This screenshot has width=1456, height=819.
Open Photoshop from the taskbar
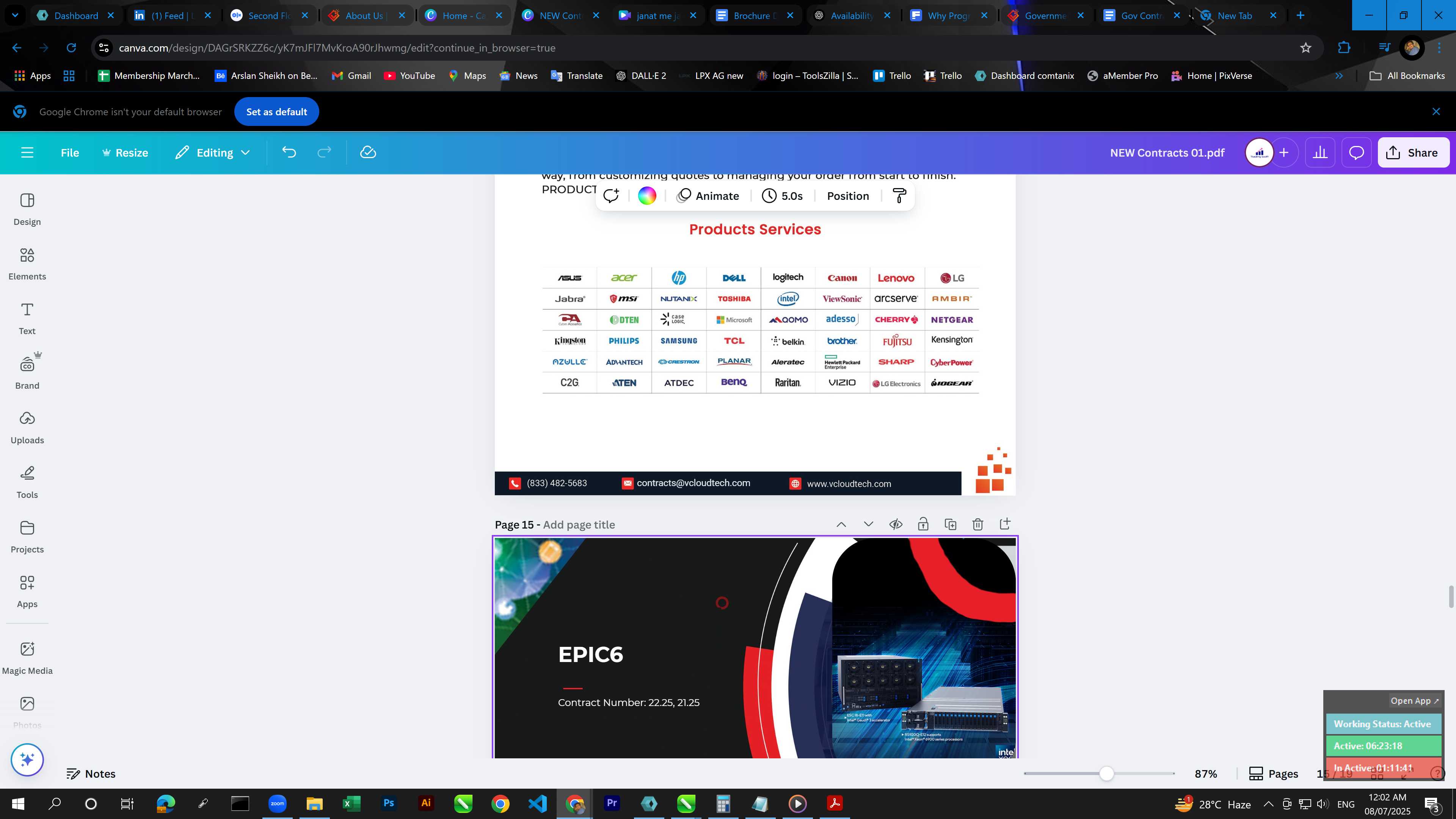click(388, 804)
